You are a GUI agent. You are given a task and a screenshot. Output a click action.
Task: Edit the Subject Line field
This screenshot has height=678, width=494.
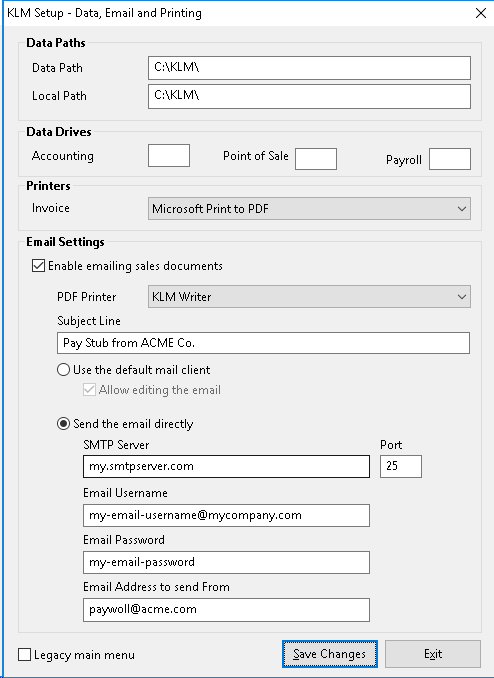(x=263, y=343)
